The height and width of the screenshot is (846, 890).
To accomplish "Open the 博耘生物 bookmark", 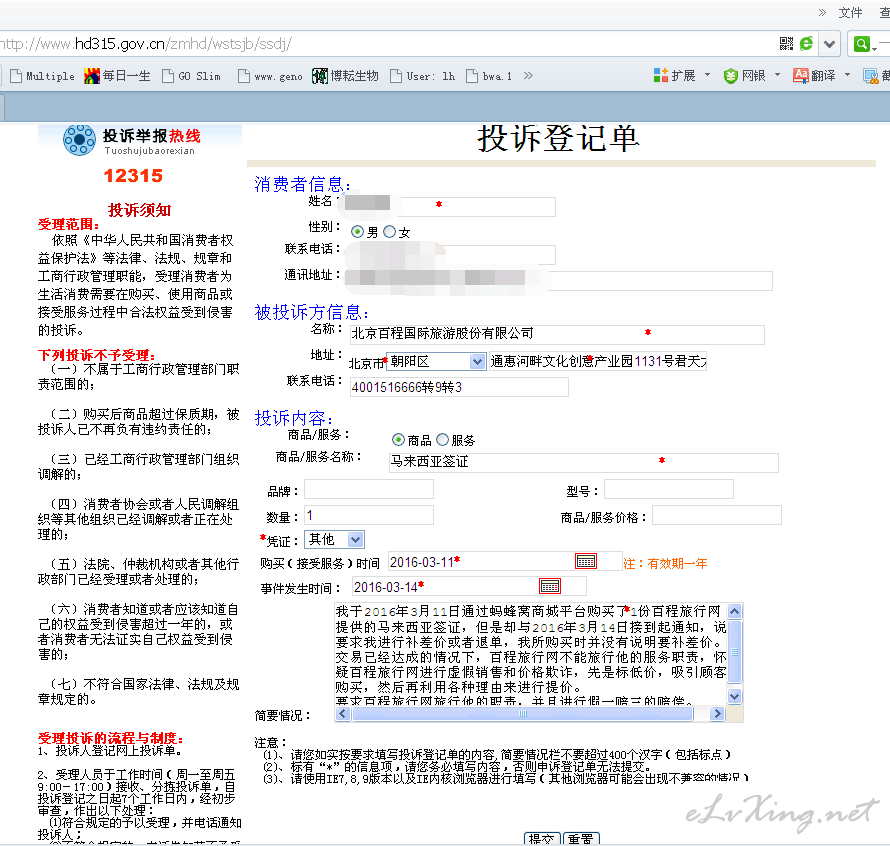I will (x=345, y=76).
